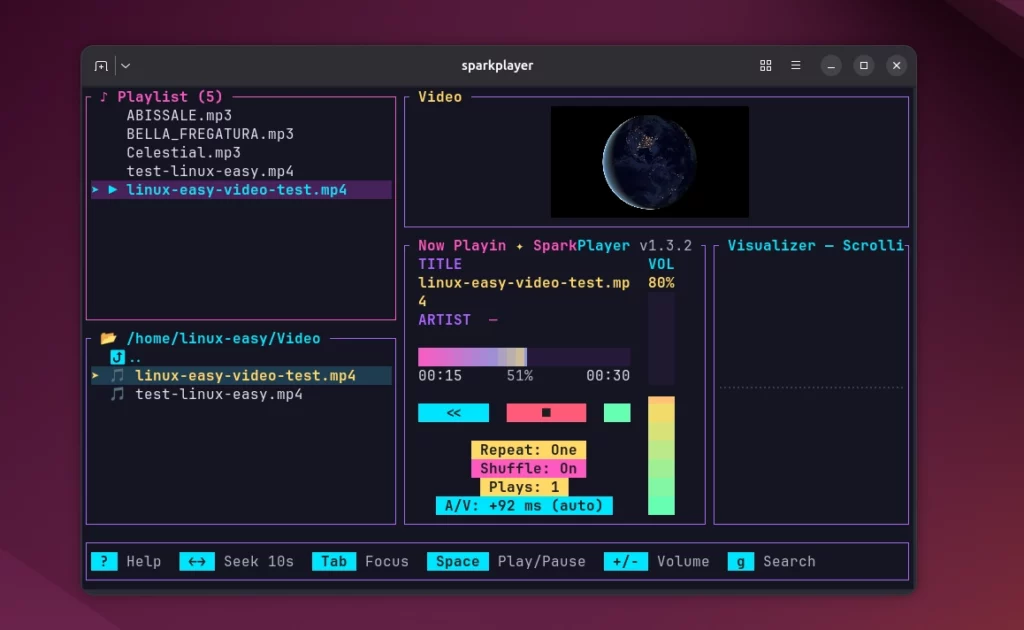The height and width of the screenshot is (630, 1024).
Task: Click the play triangle icon in playlist
Action: coord(112,189)
